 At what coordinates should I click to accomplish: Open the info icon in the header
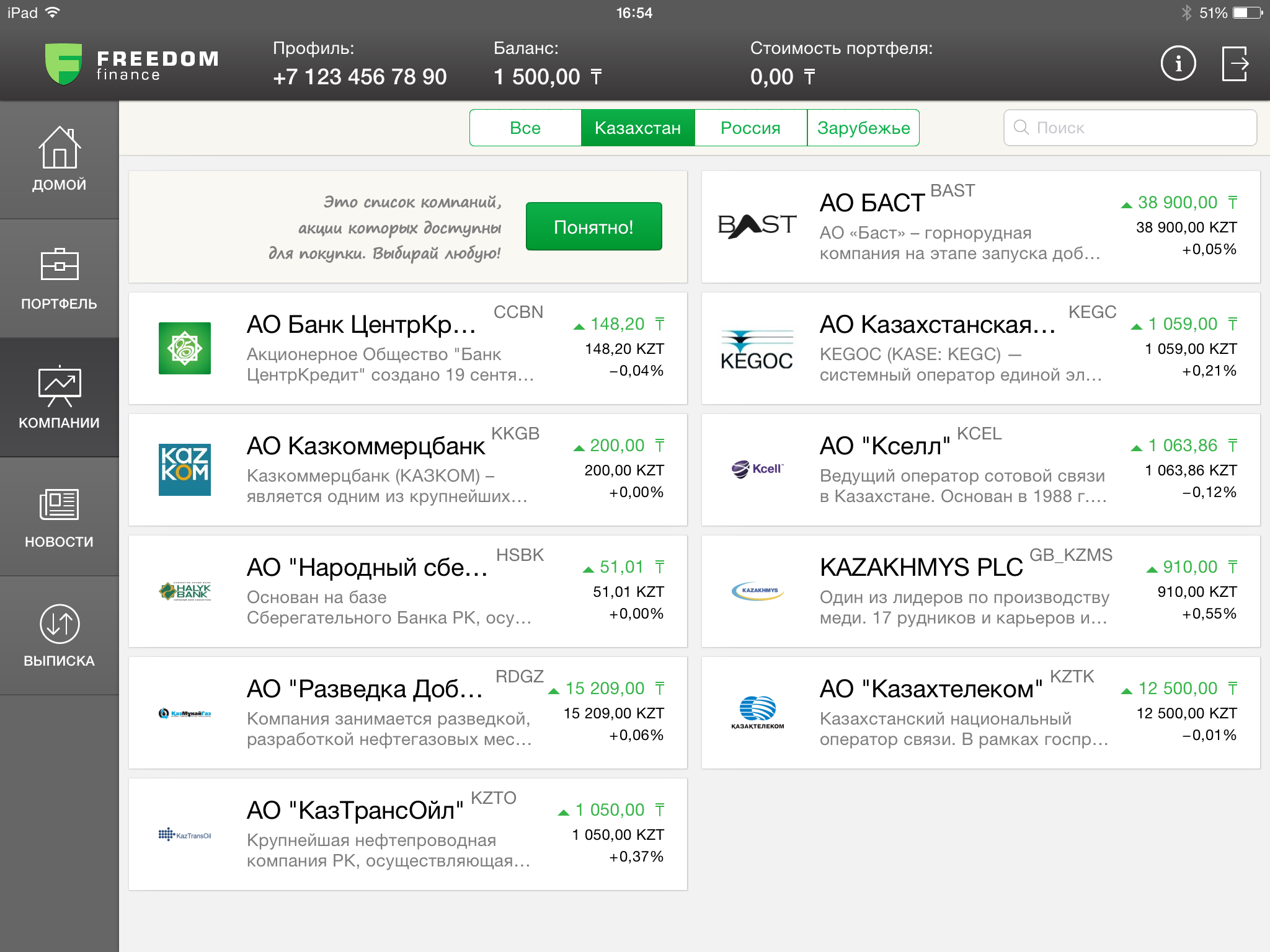click(1178, 63)
